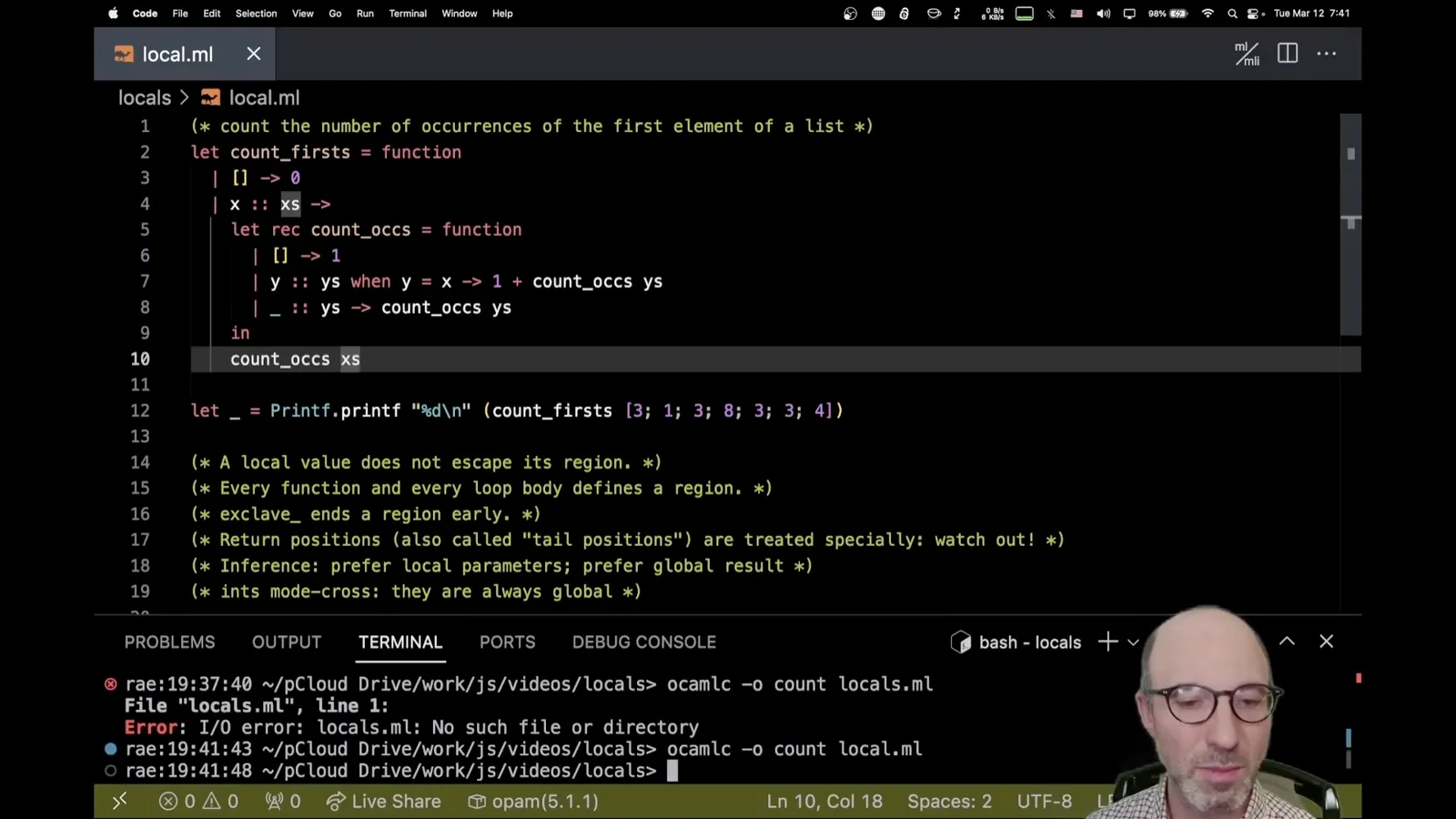Click the Wi-Fi icon in menu bar

click(1208, 14)
